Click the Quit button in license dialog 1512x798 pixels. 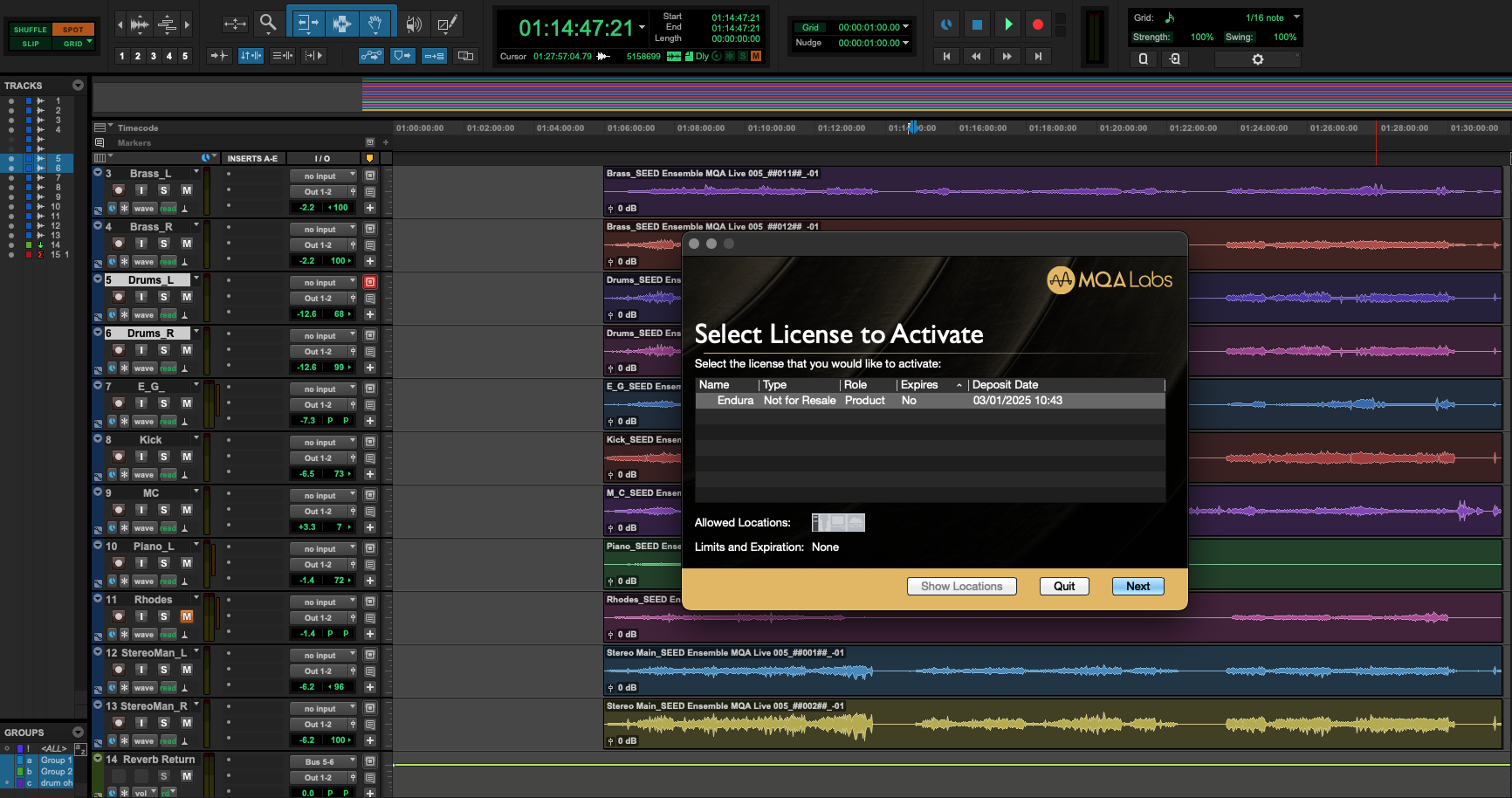pyautogui.click(x=1064, y=587)
